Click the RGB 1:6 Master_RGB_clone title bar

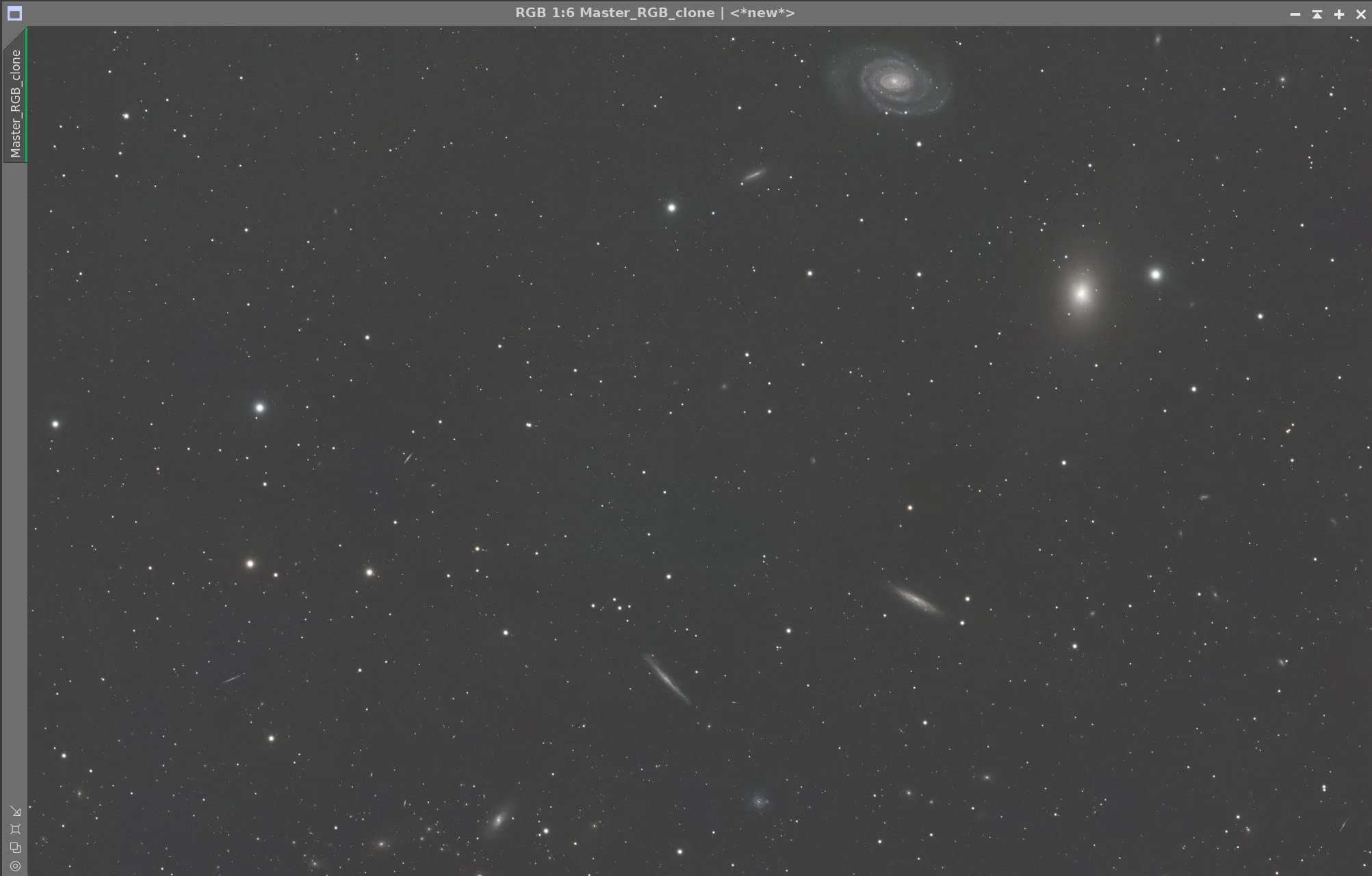pos(654,13)
